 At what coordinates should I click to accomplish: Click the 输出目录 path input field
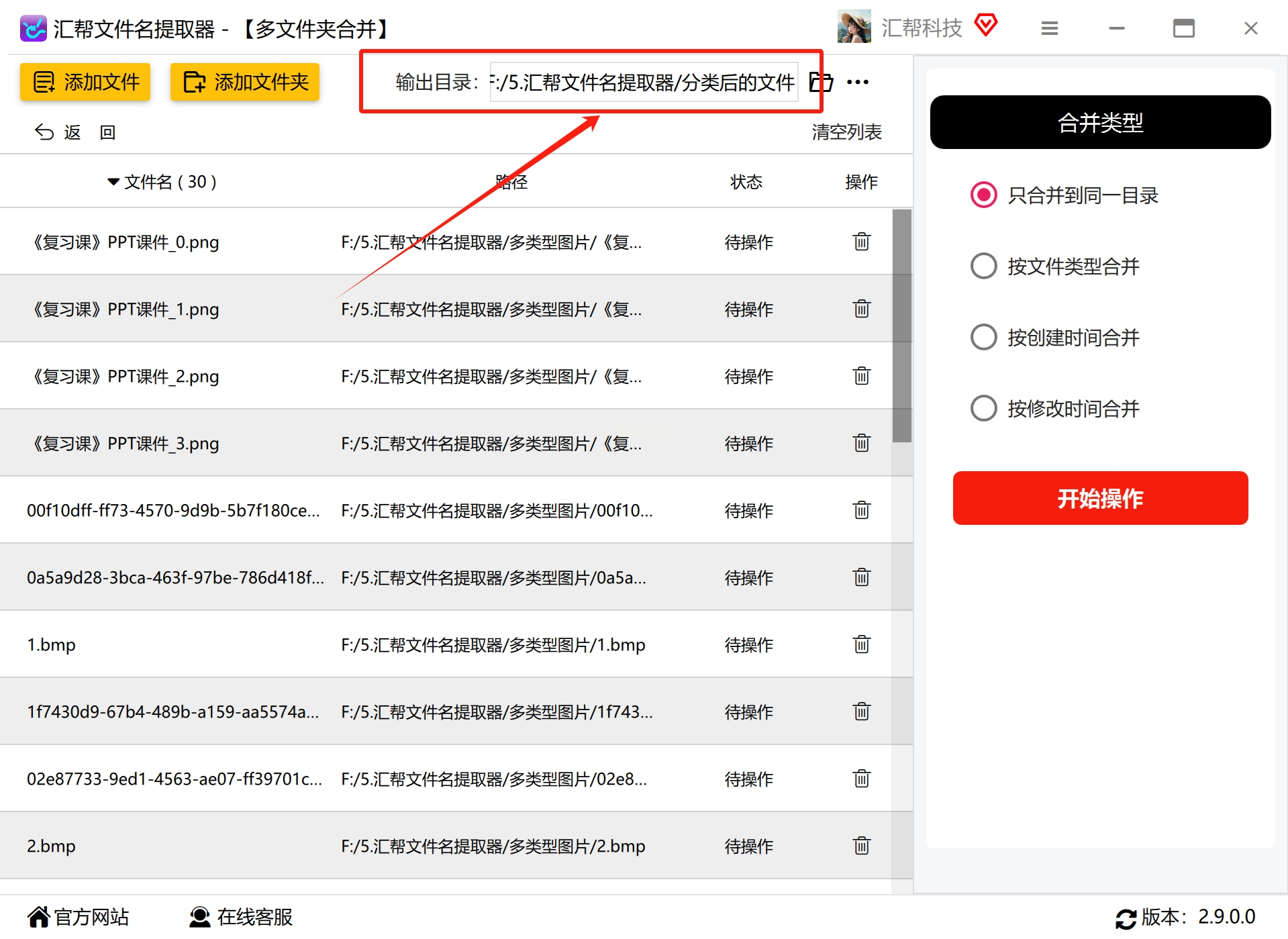644,82
